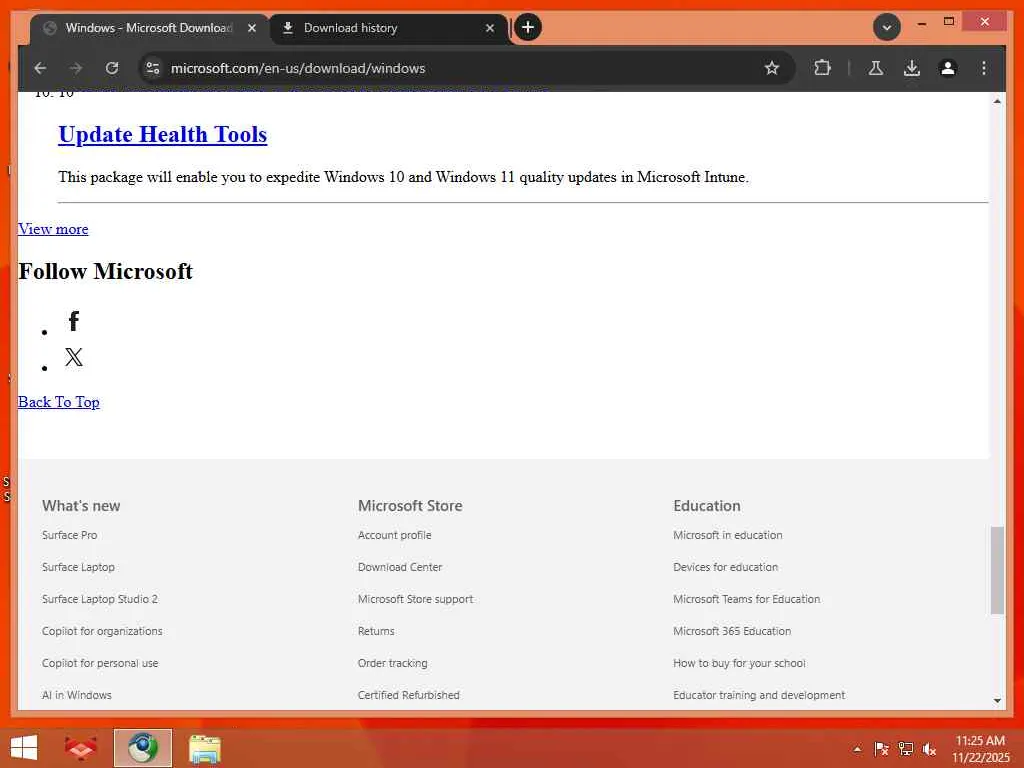
Task: Open Educator training and development link
Action: pos(759,695)
